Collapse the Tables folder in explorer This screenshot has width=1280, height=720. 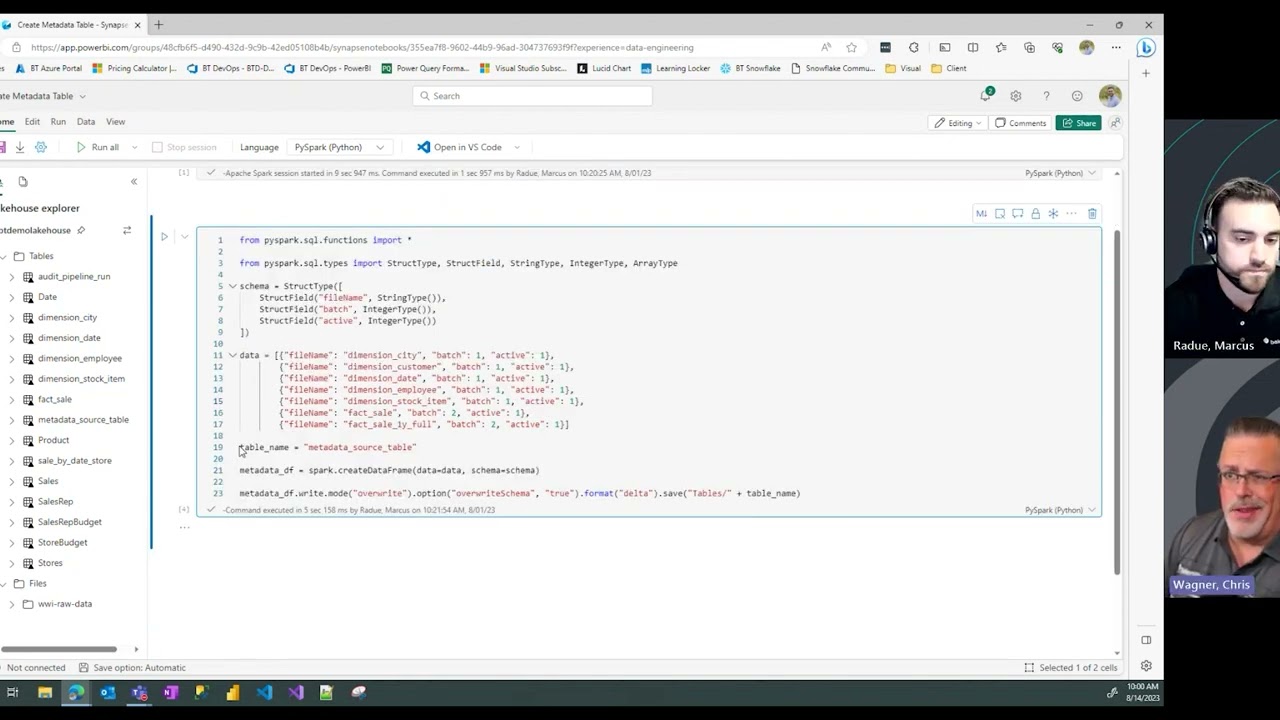click(x=5, y=256)
